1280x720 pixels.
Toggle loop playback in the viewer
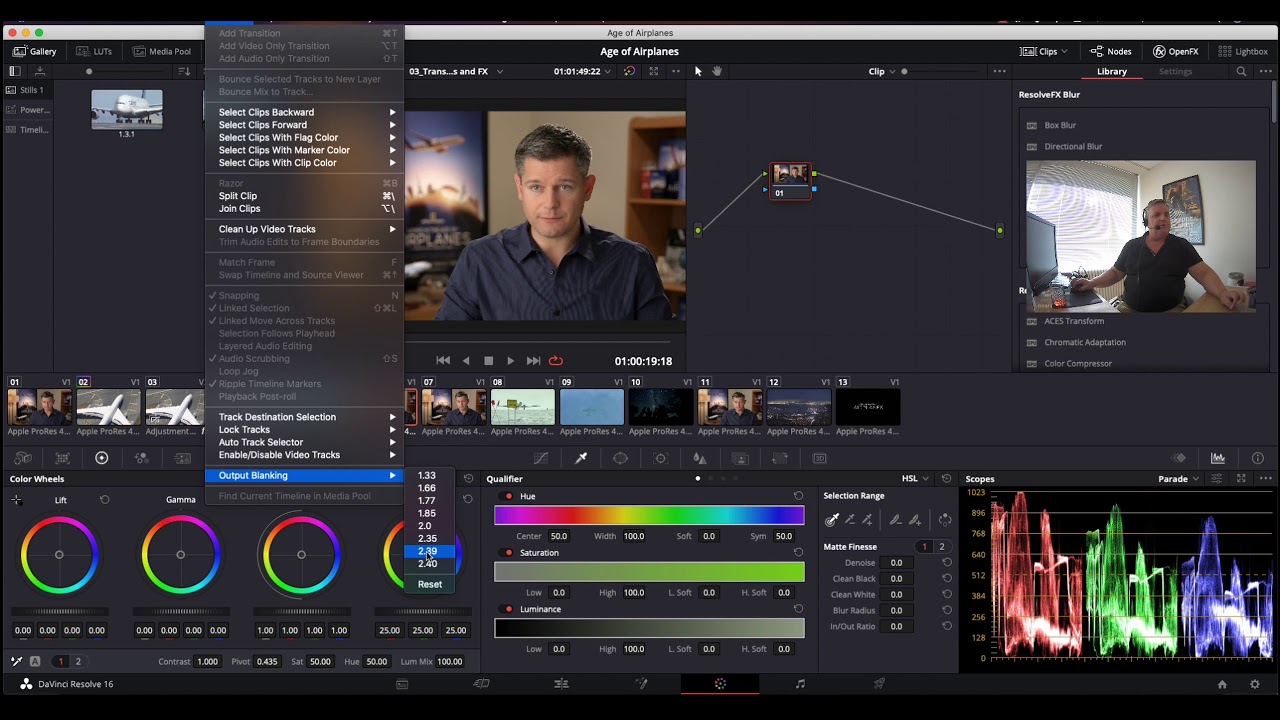coord(556,361)
